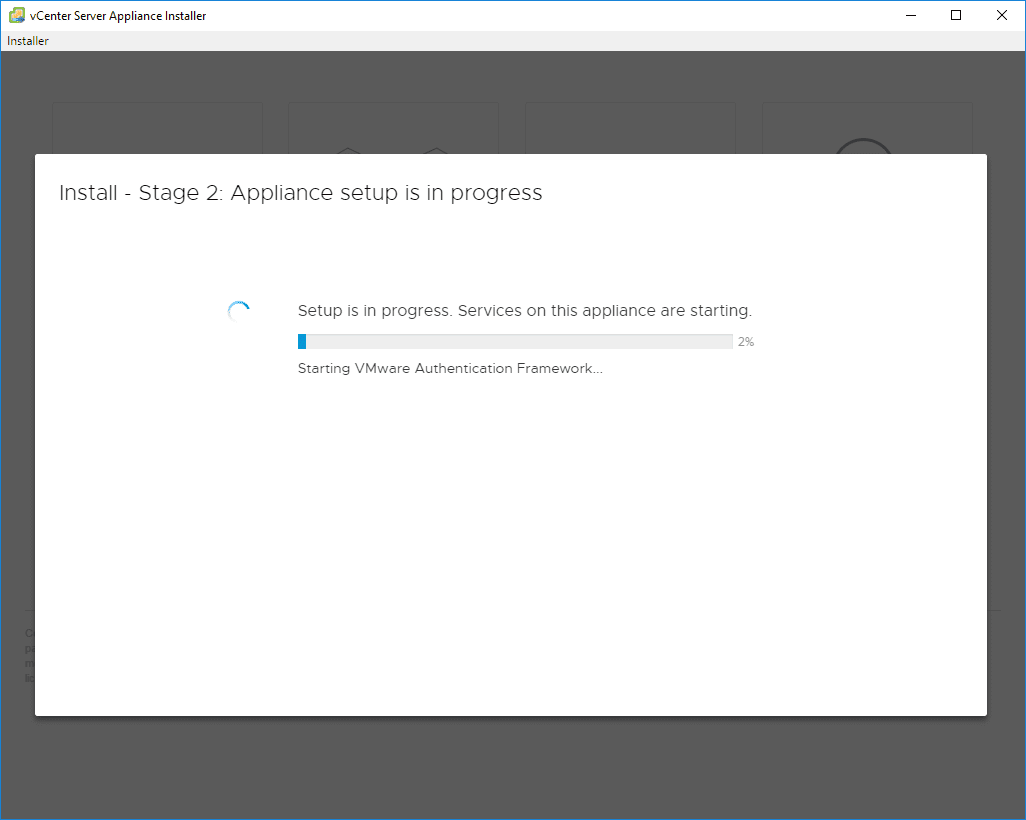Click the 2% progress percentage label
Screen dimensions: 1026x820
tap(746, 342)
